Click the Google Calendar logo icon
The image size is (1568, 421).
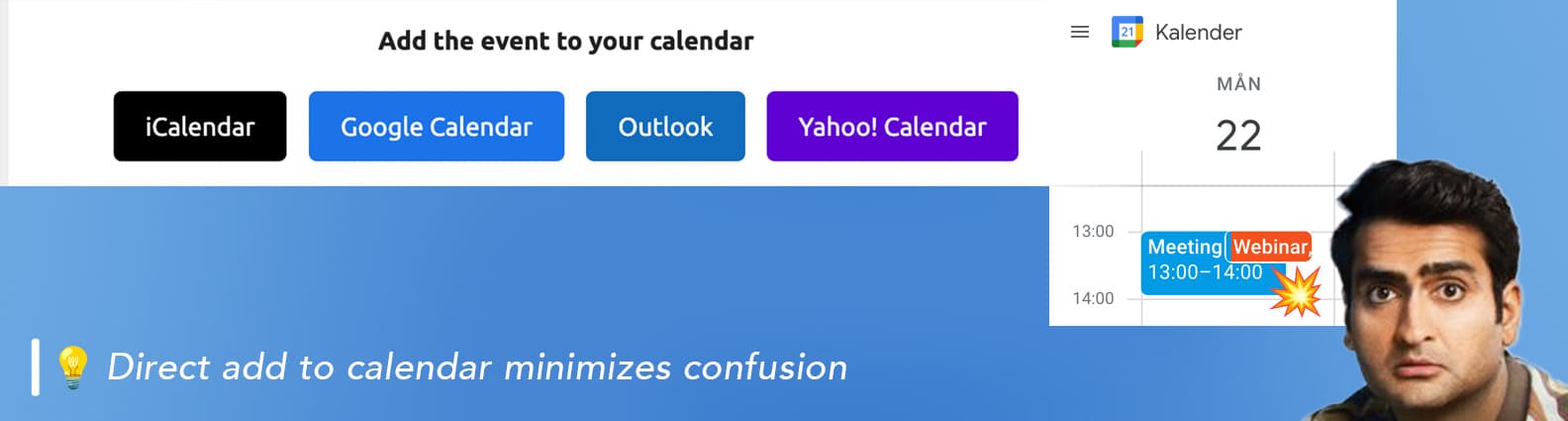[x=1127, y=33]
